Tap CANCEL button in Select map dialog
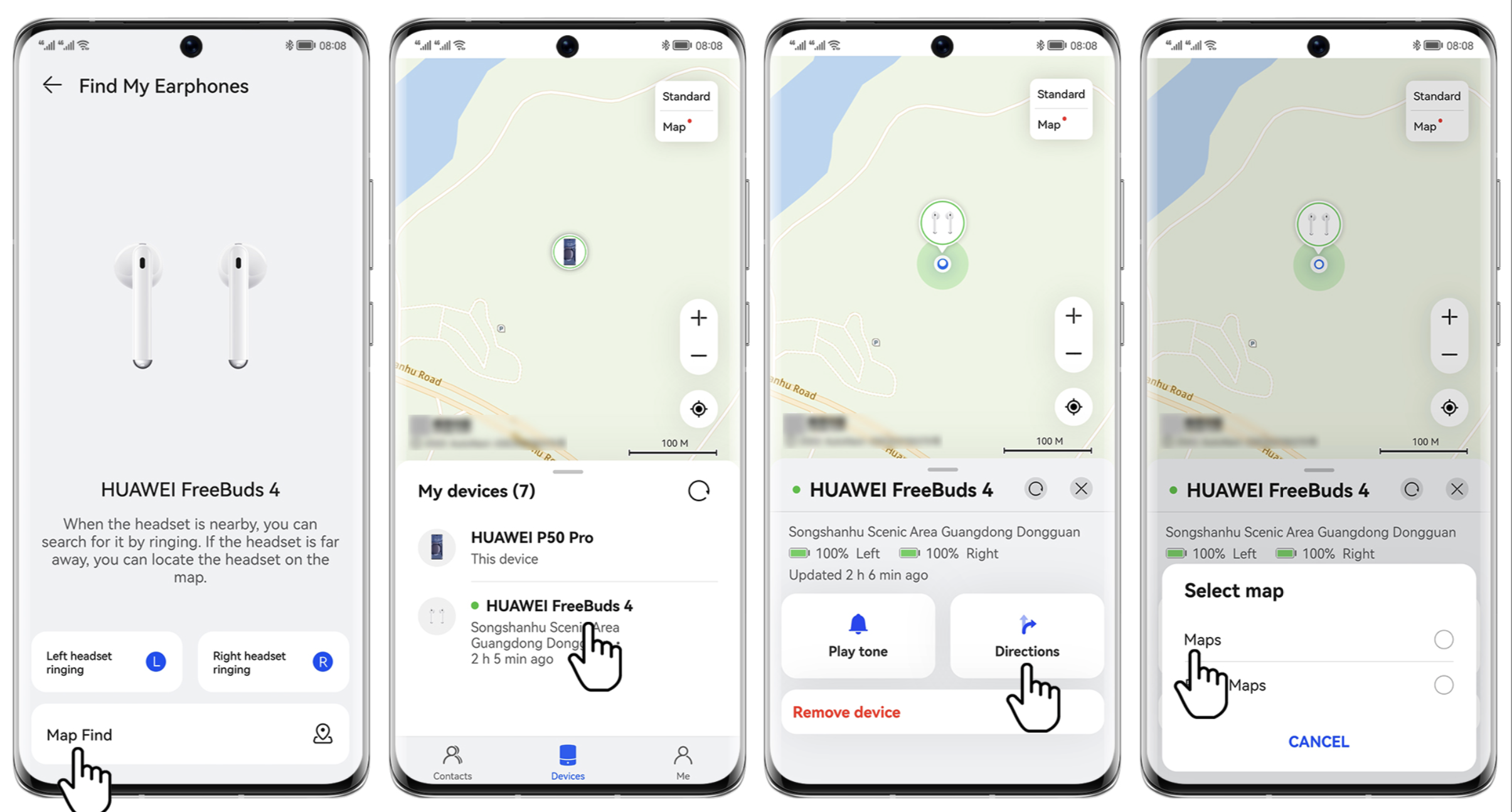This screenshot has height=812, width=1512. tap(1319, 741)
